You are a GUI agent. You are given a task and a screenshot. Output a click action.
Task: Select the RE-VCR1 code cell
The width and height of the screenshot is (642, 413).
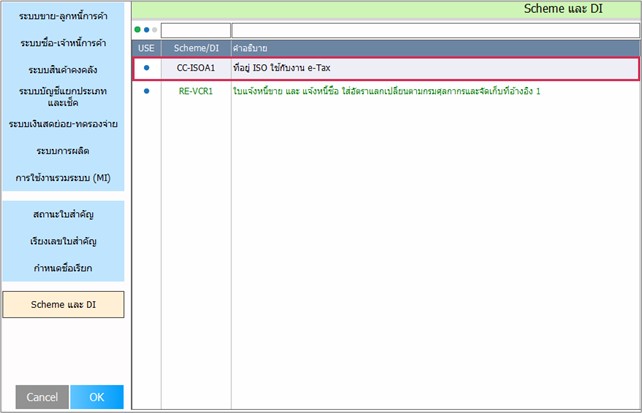[x=196, y=91]
